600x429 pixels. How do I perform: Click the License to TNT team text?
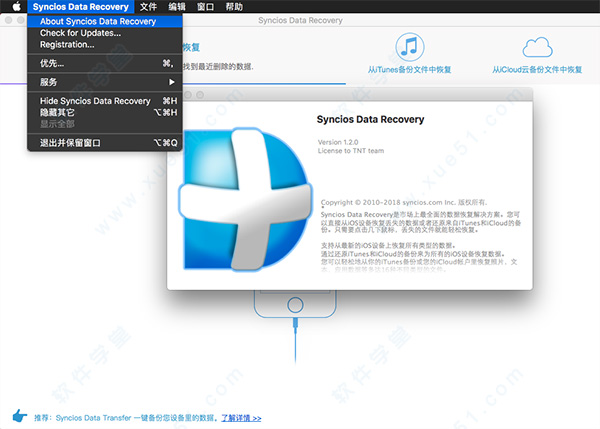(351, 151)
